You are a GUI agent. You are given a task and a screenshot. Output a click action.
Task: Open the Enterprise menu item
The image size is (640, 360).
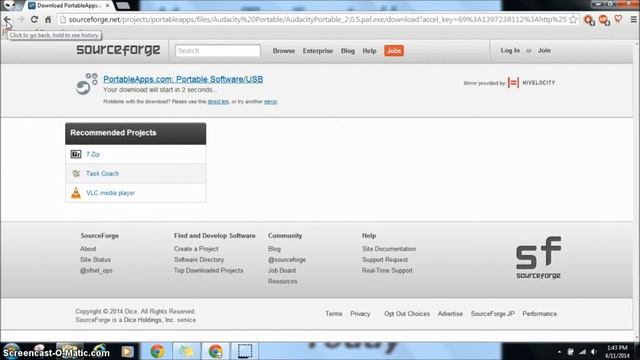[318, 51]
